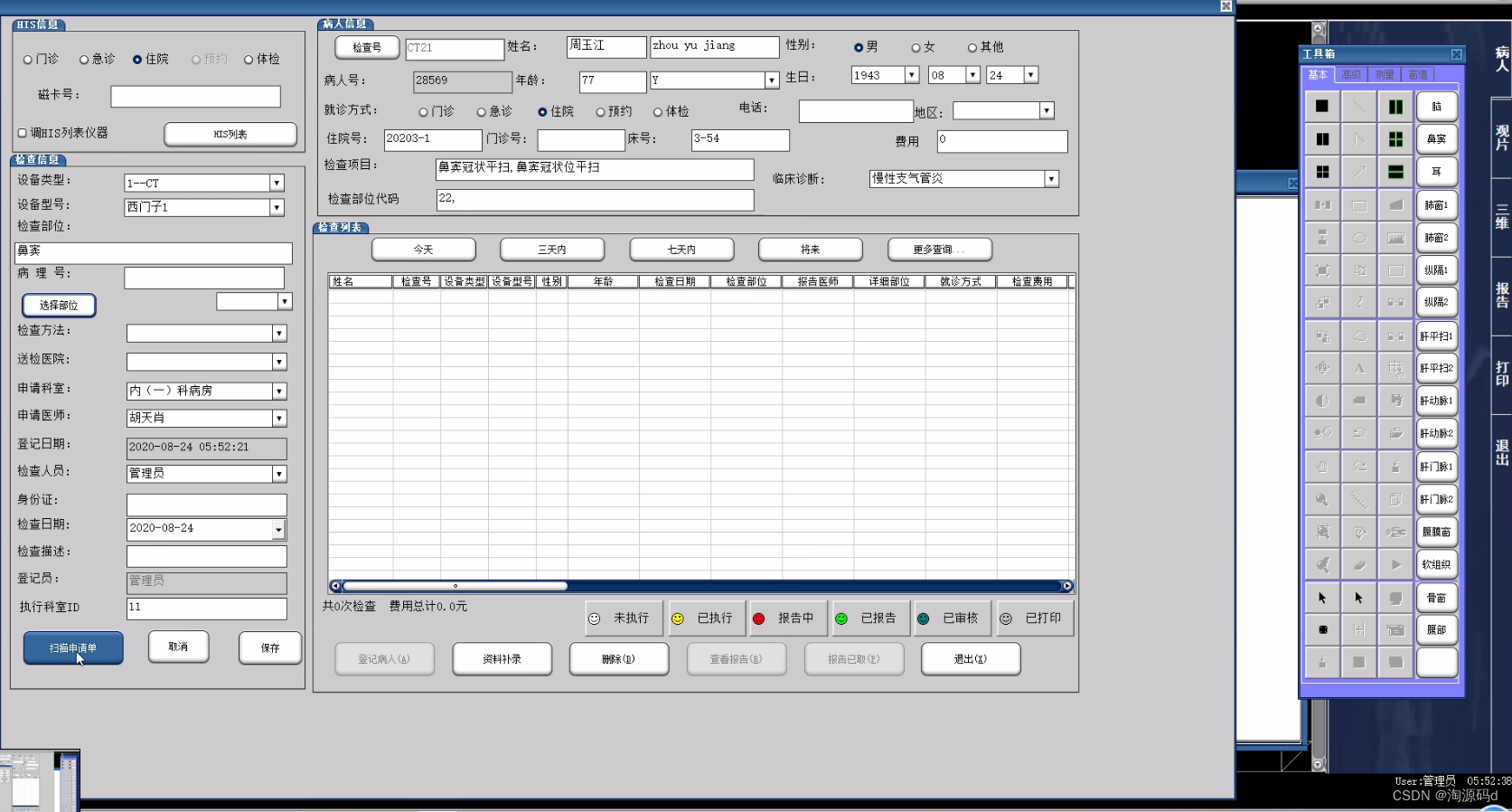This screenshot has width=1512, height=812.
Task: Select the magnifier zoom tool
Action: point(1322,499)
